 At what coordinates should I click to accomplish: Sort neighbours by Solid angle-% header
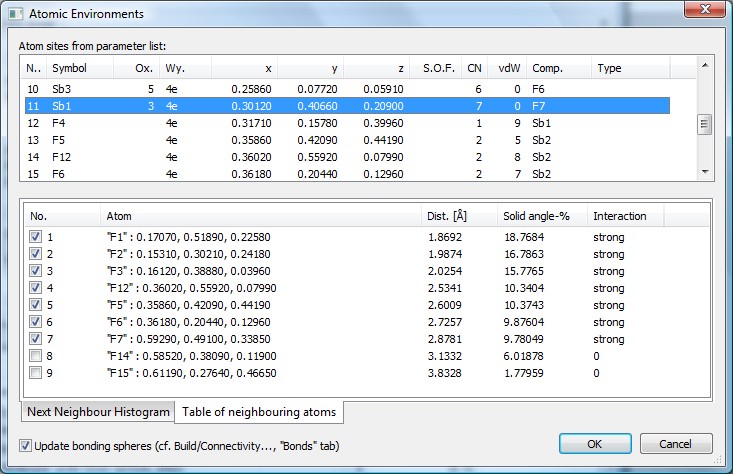[542, 216]
